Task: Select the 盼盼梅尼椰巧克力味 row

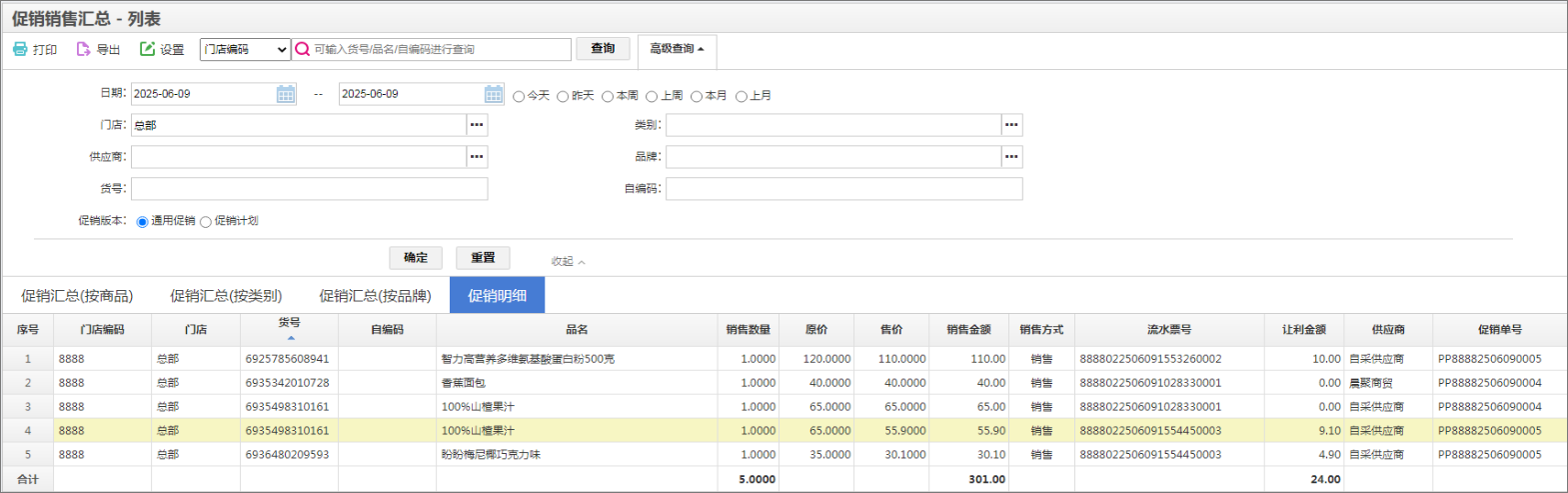Action: [784, 455]
